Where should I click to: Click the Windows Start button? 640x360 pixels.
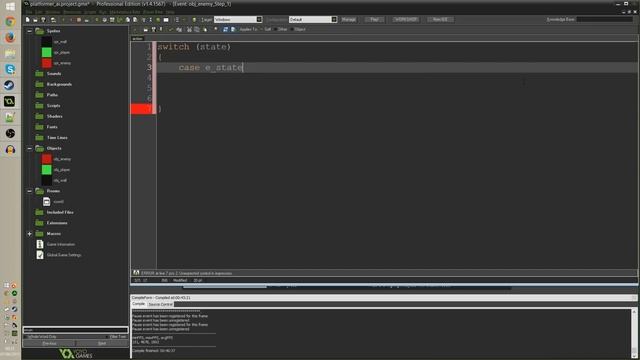10,6
